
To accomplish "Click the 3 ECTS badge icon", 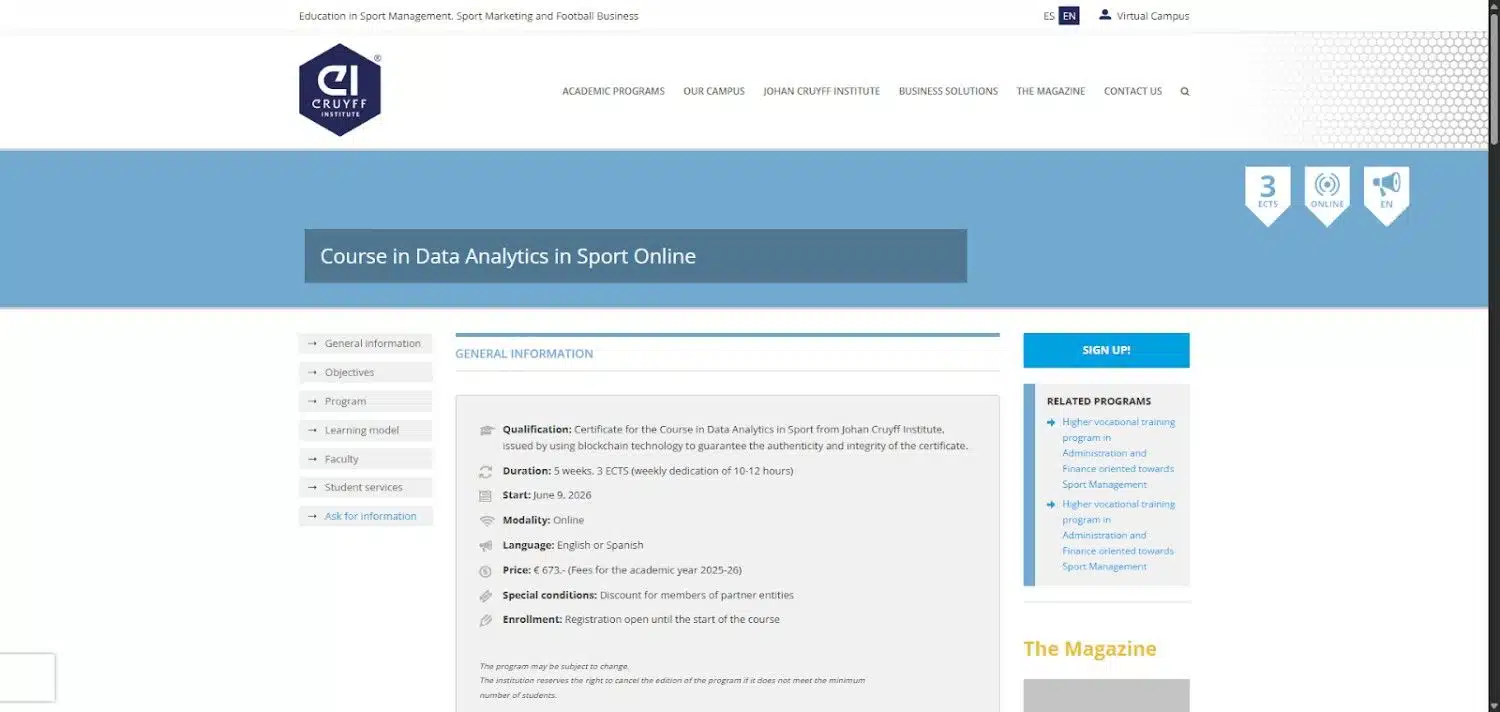I will pyautogui.click(x=1268, y=195).
